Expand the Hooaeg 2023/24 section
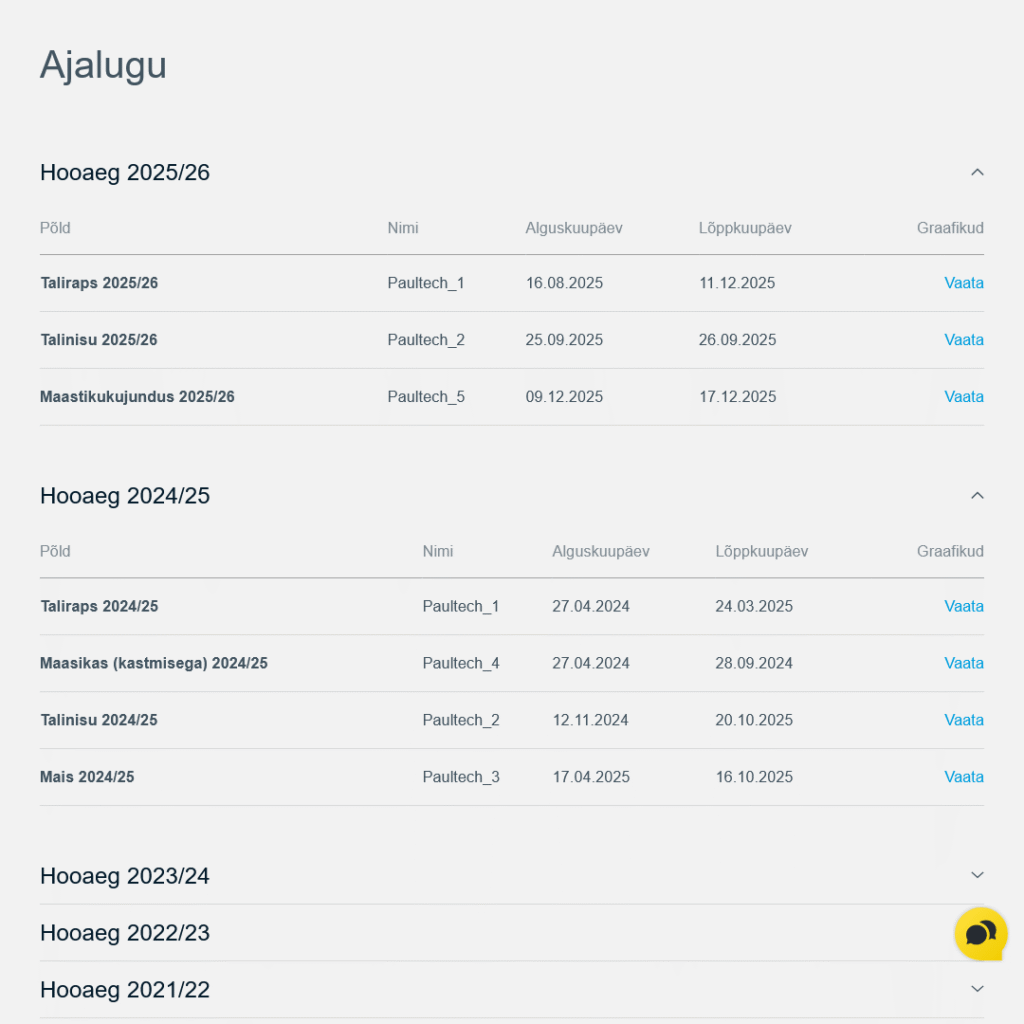The image size is (1024, 1024). pos(977,875)
